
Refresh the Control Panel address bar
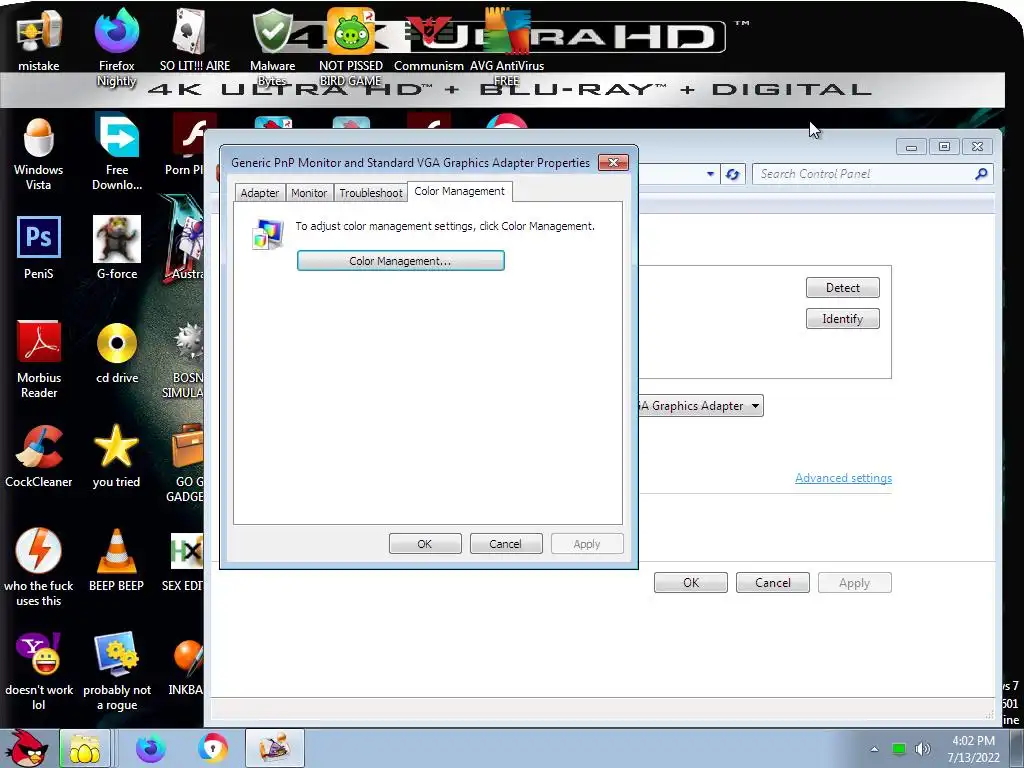tap(732, 174)
